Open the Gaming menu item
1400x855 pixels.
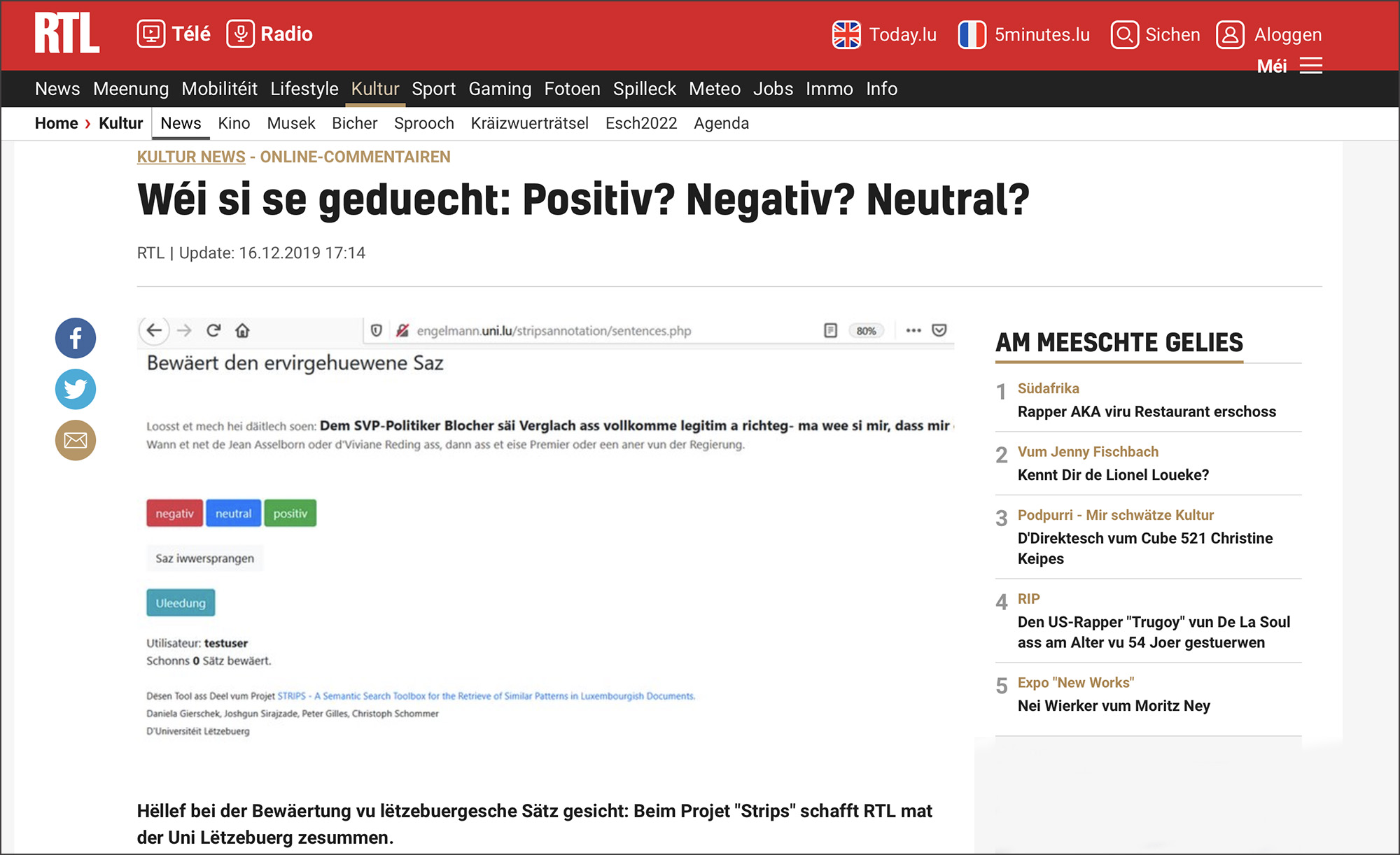pos(500,89)
